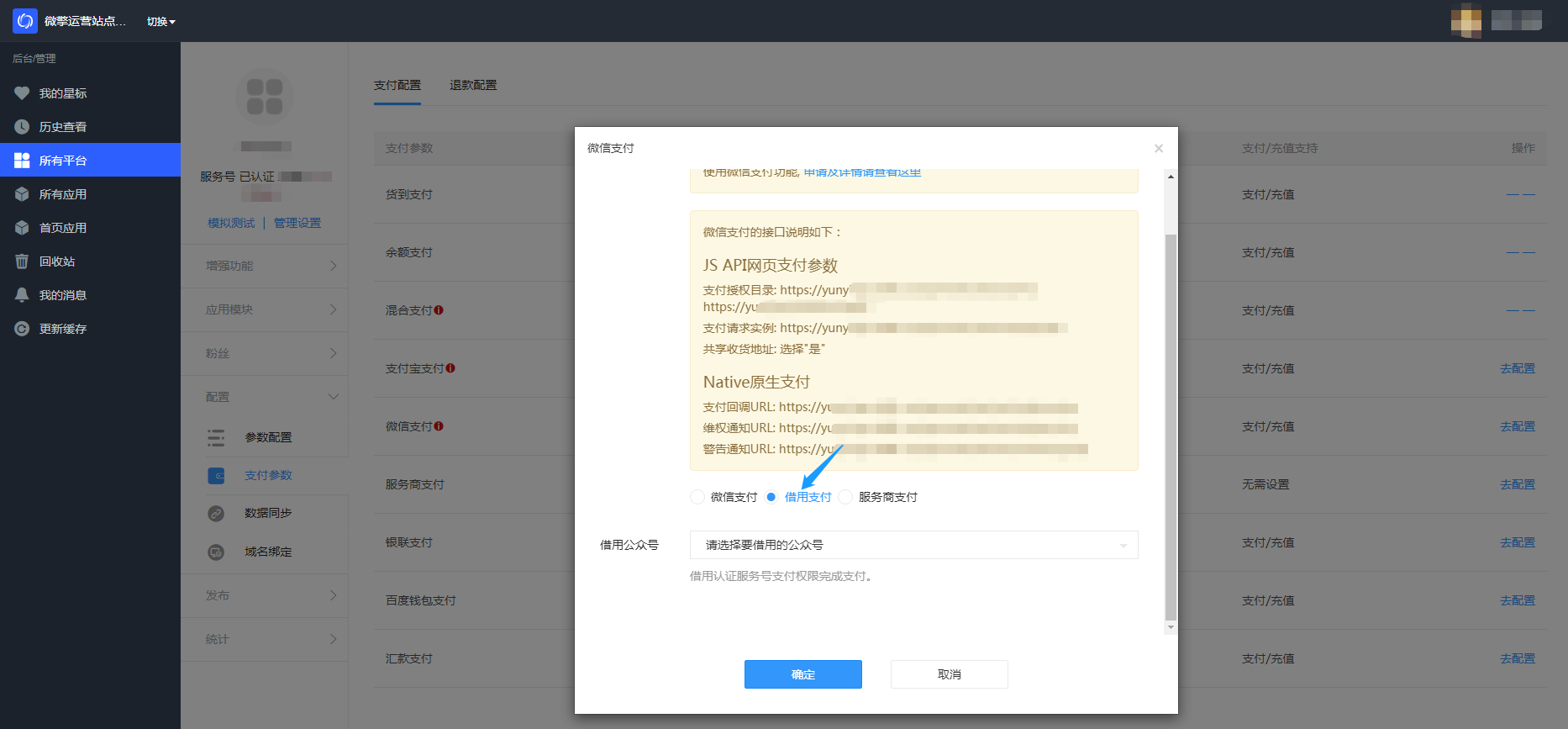Click the wallet icon beside 支付参数
Viewport: 1568px width, 729px height.
pos(216,475)
